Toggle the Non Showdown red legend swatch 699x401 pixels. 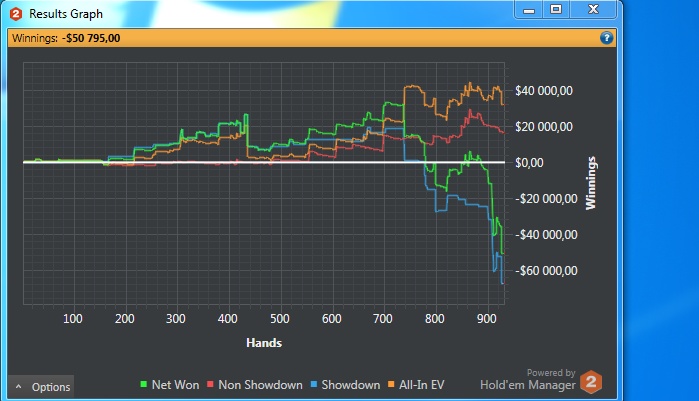coord(210,384)
